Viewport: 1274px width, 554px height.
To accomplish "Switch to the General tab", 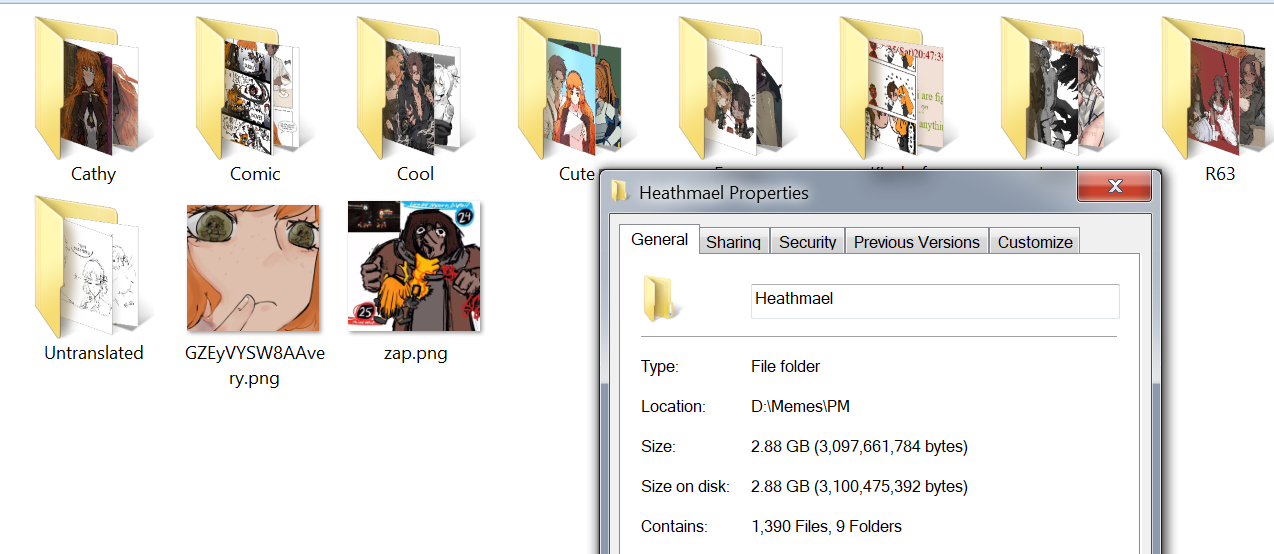I will tap(660, 239).
